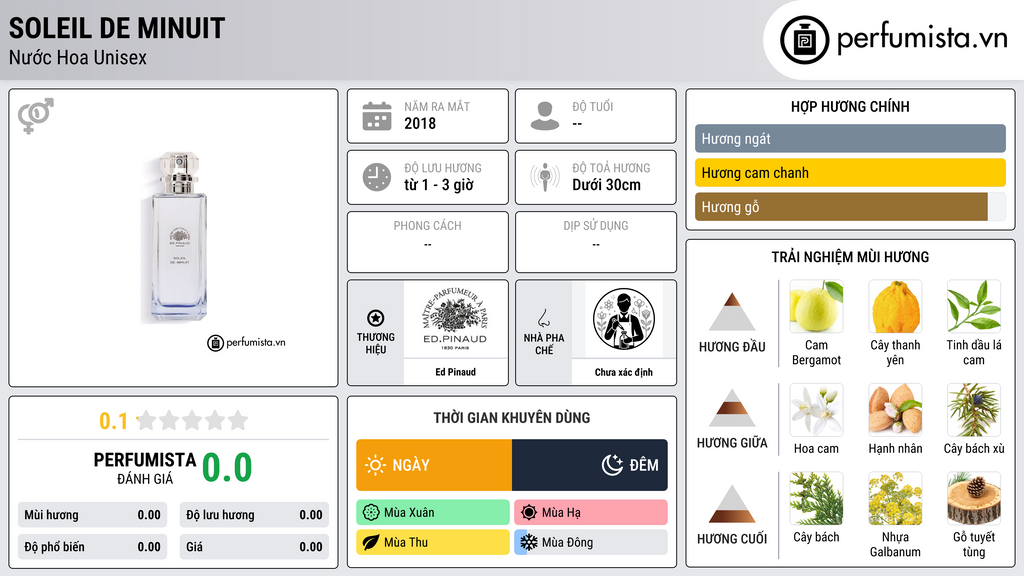Click the moon icon in Đêm bar
The width and height of the screenshot is (1024, 576).
click(612, 465)
